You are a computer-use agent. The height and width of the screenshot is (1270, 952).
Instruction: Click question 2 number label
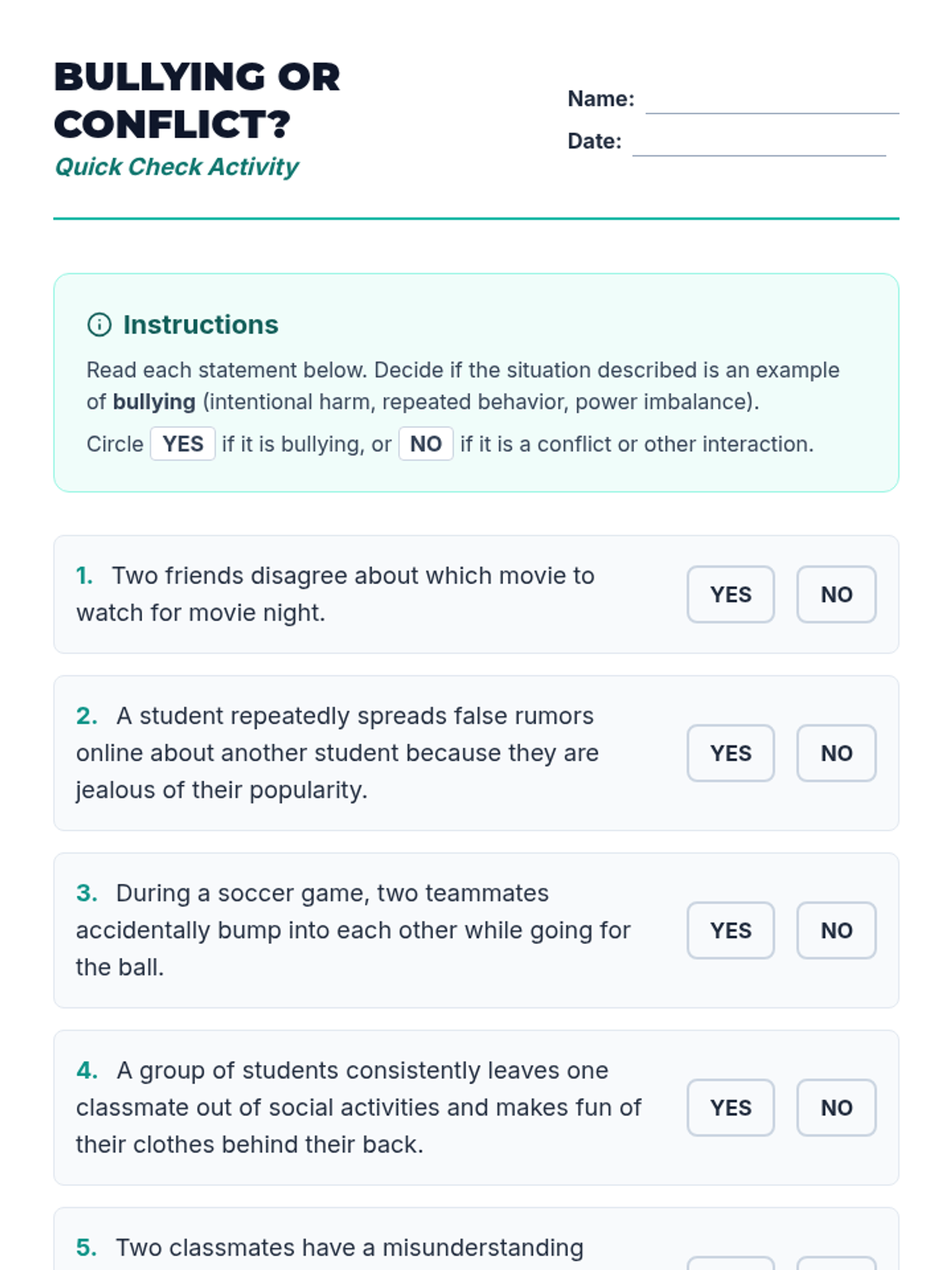point(86,716)
